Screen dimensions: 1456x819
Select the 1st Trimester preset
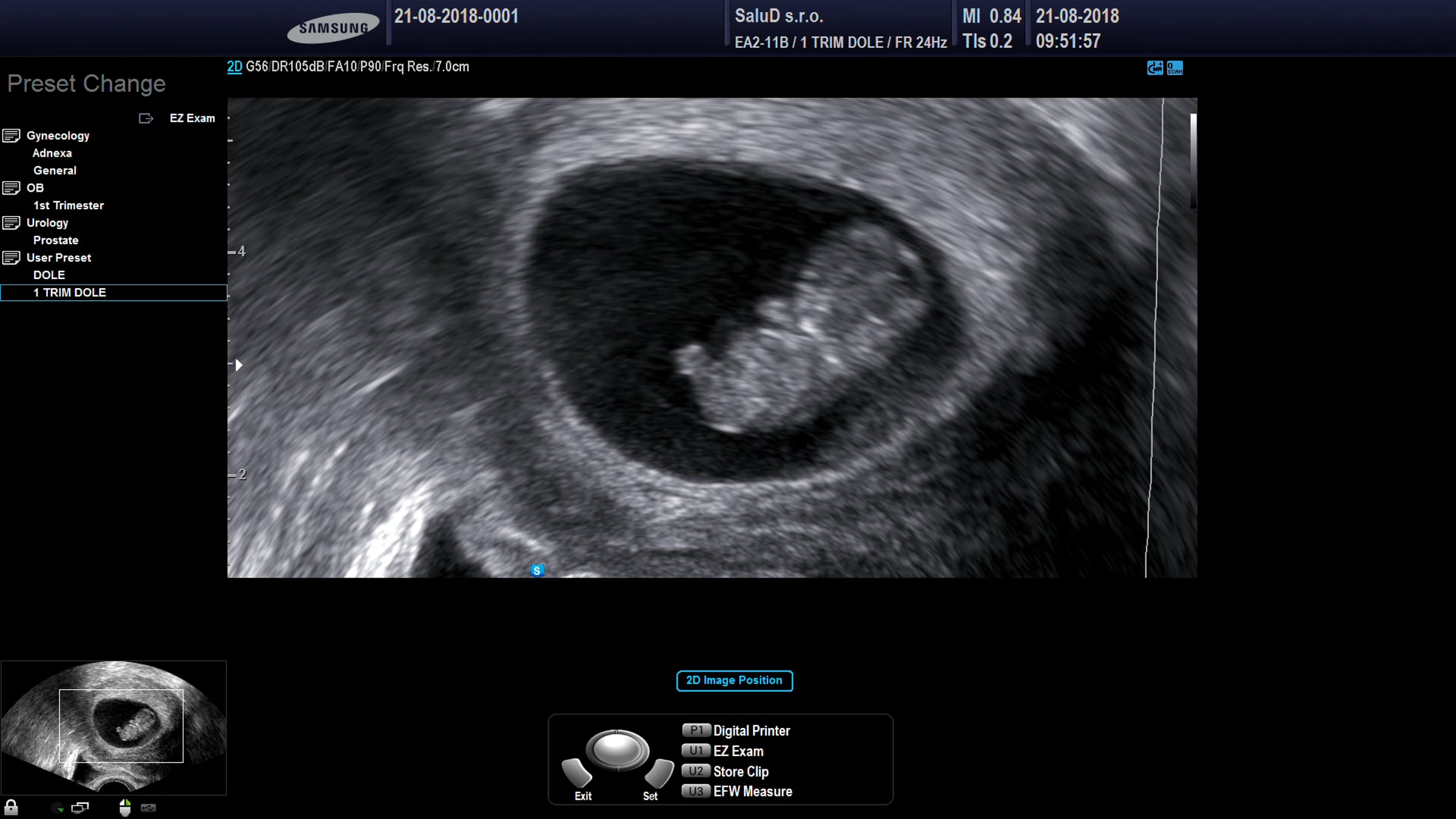tap(68, 205)
